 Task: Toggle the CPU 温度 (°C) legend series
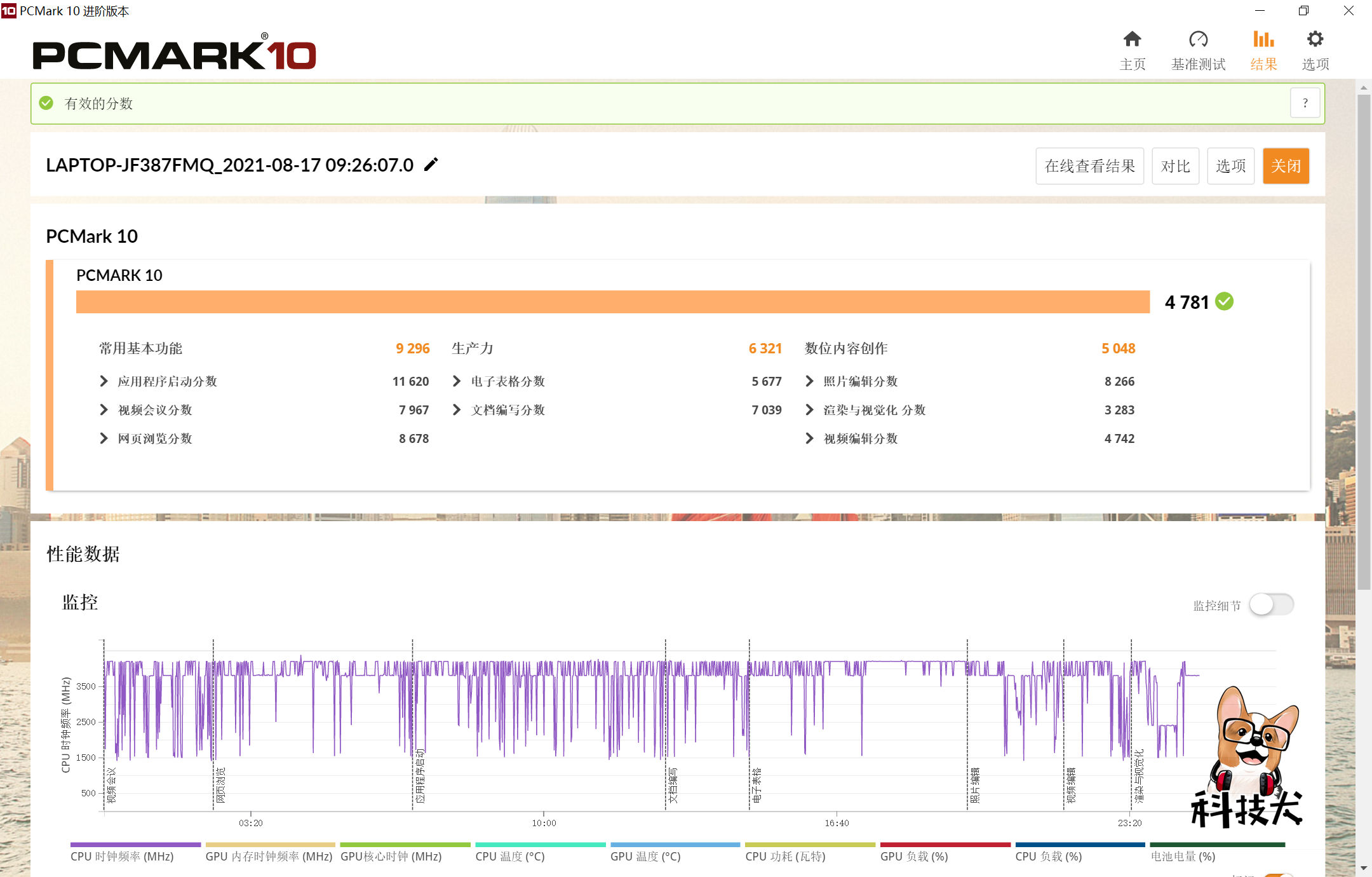click(510, 856)
